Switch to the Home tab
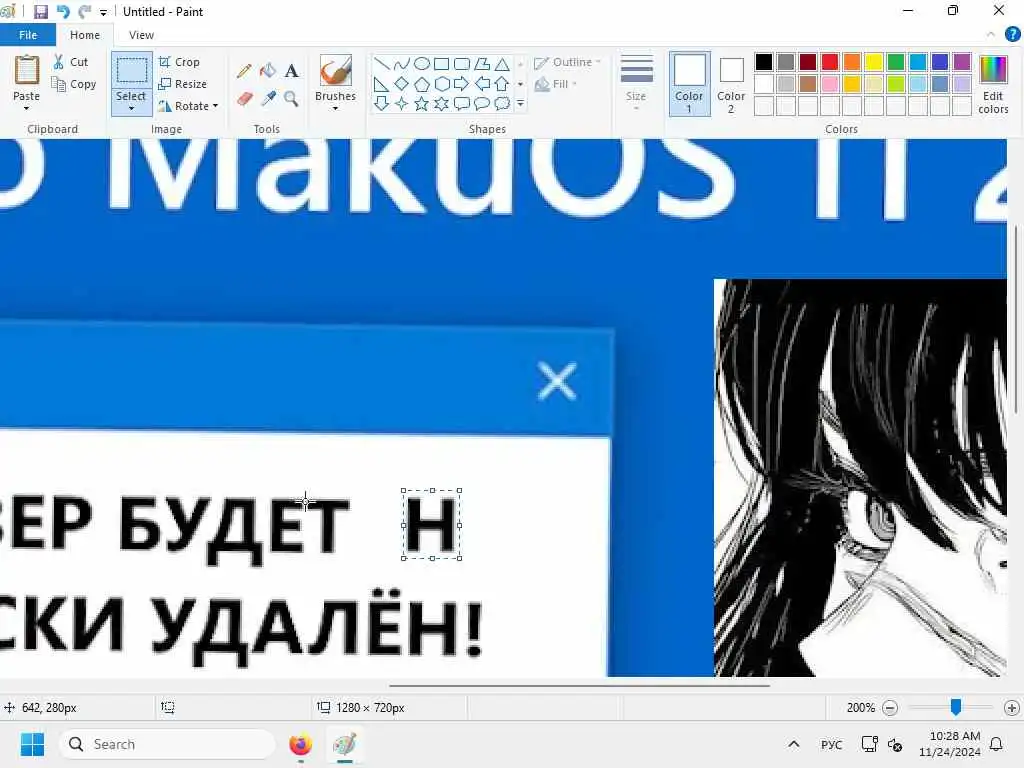 85,35
